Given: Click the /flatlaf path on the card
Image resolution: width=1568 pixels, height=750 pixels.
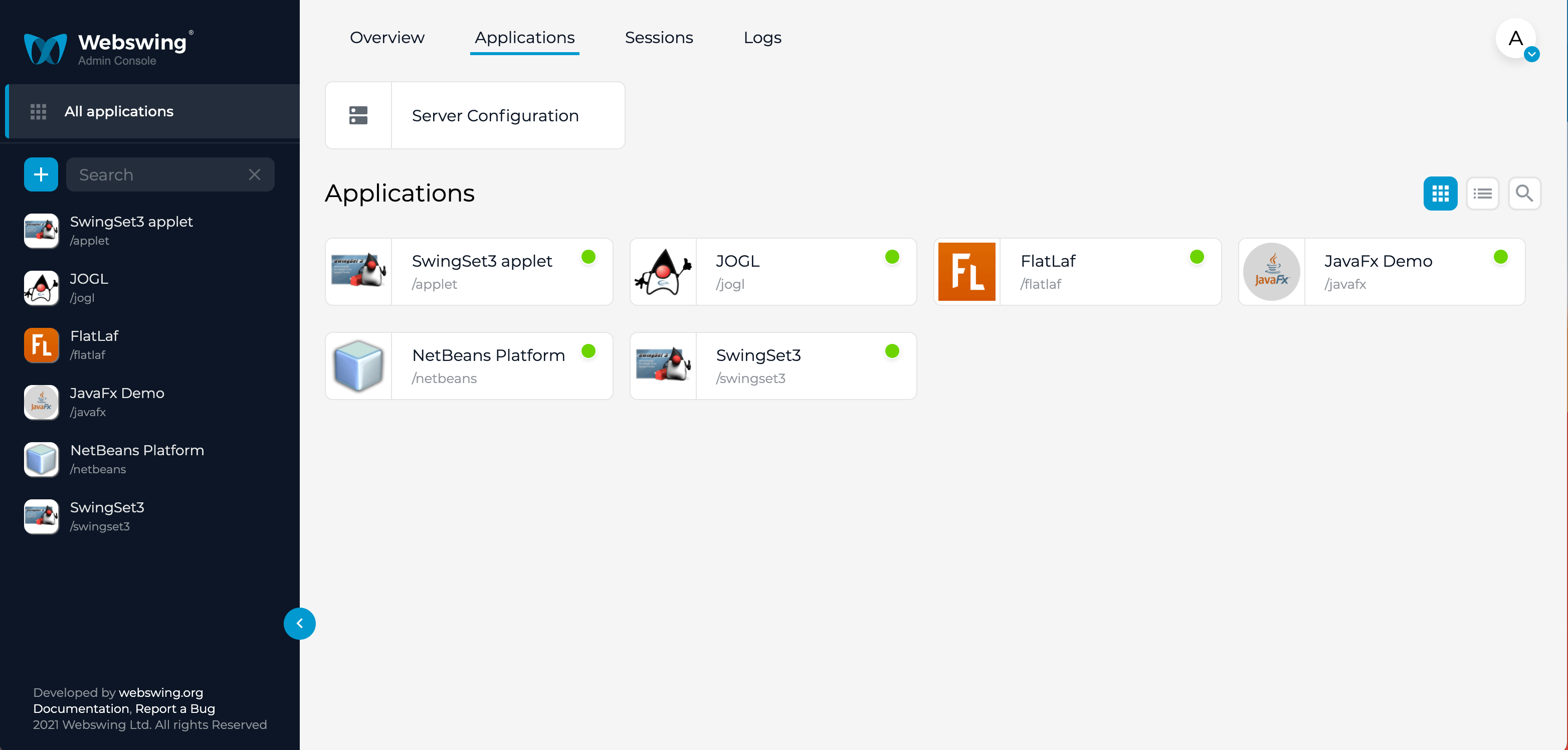Looking at the screenshot, I should click(1041, 284).
